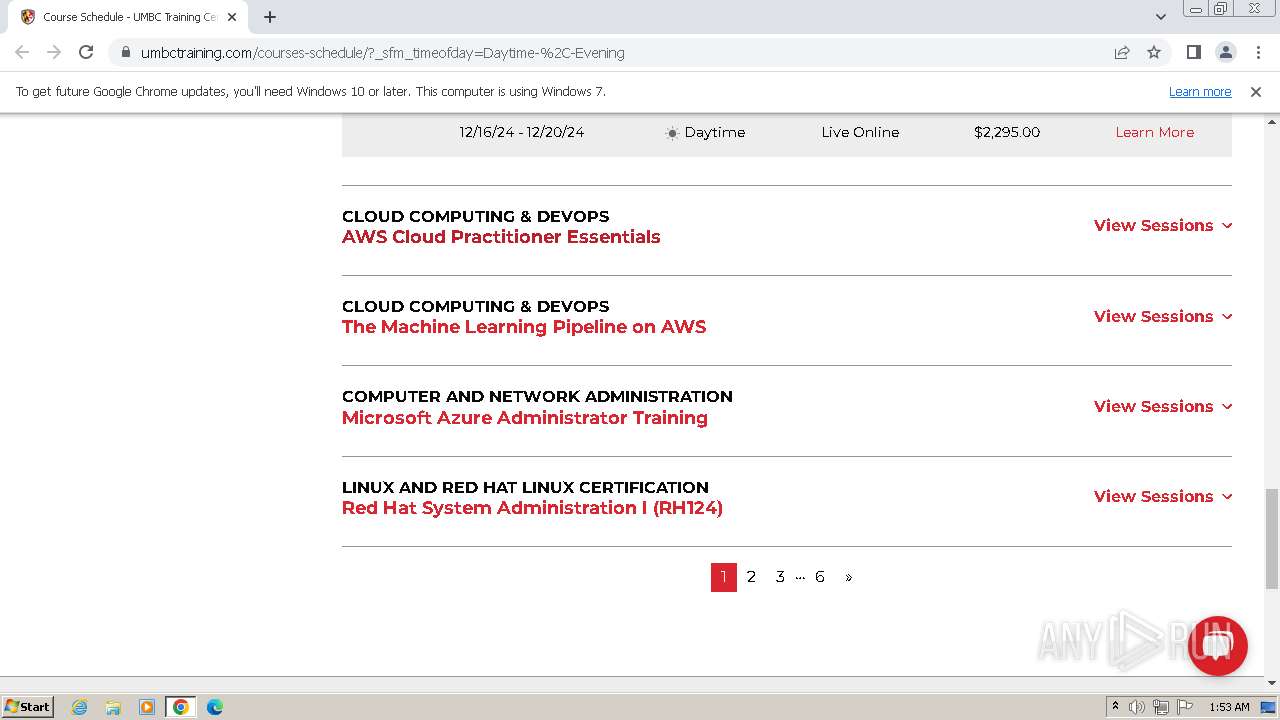Share this page using the share icon
Viewport: 1280px width, 720px height.
coord(1122,52)
